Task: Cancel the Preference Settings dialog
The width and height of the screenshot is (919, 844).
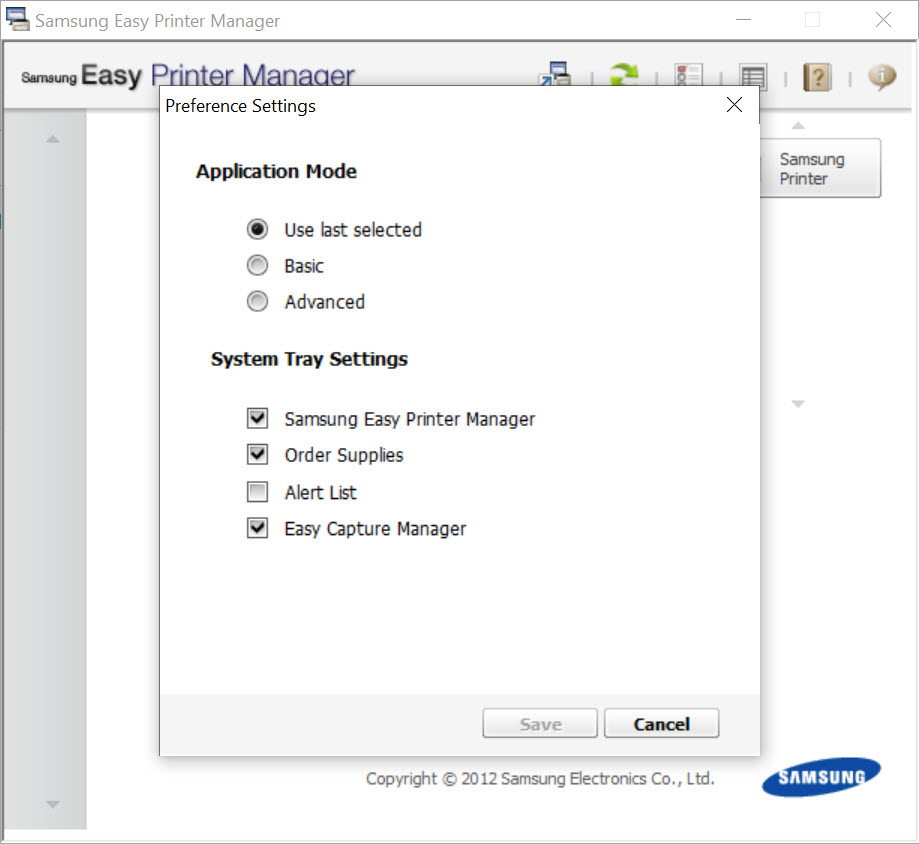Action: (662, 723)
